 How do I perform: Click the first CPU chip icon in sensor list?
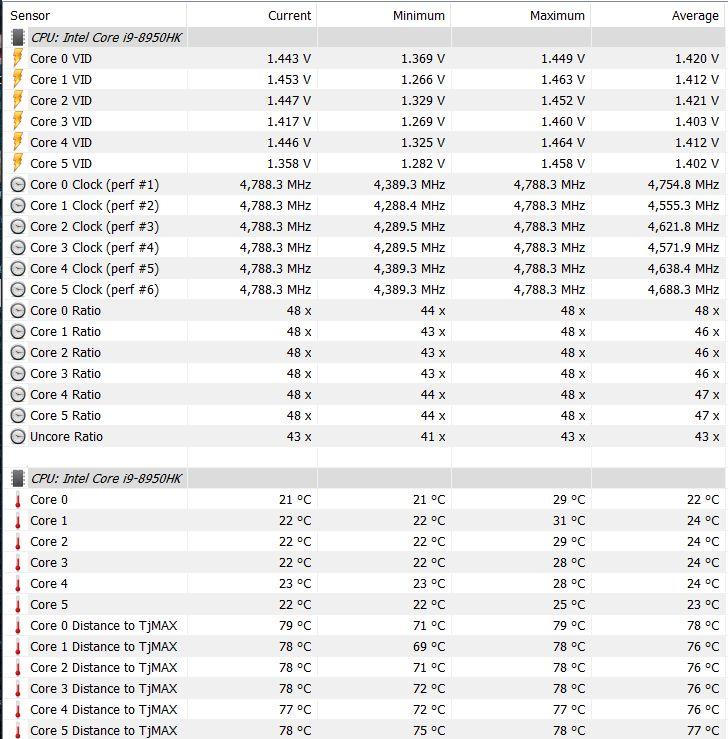tap(18, 38)
